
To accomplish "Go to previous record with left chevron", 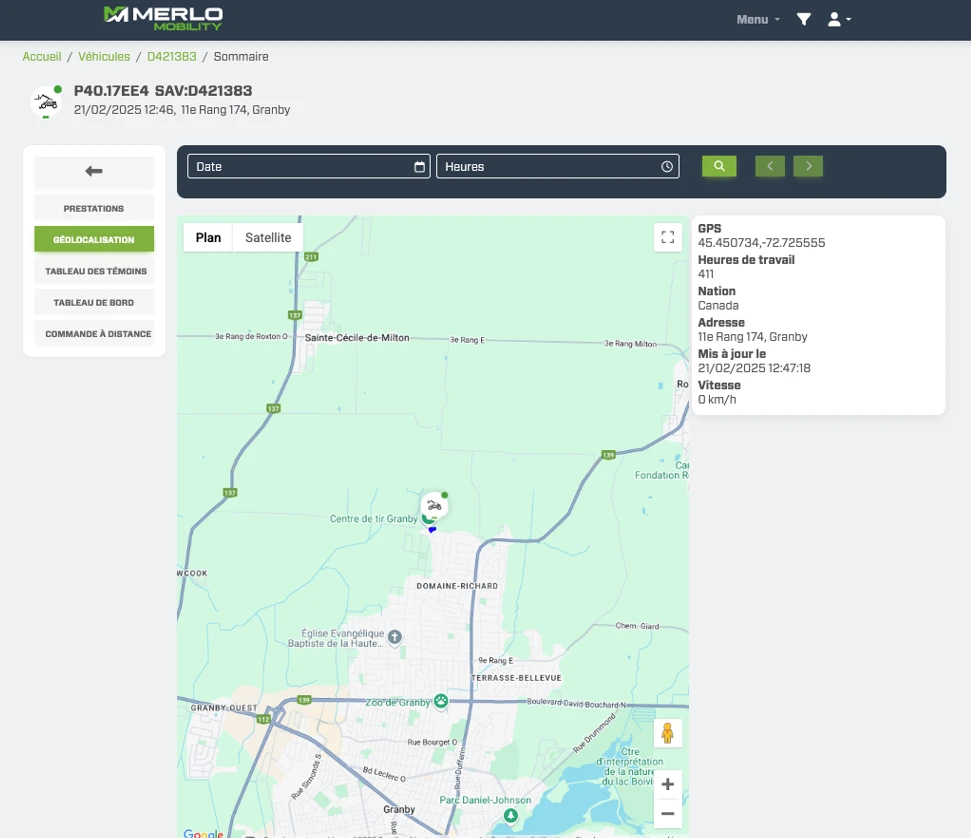I will [770, 166].
